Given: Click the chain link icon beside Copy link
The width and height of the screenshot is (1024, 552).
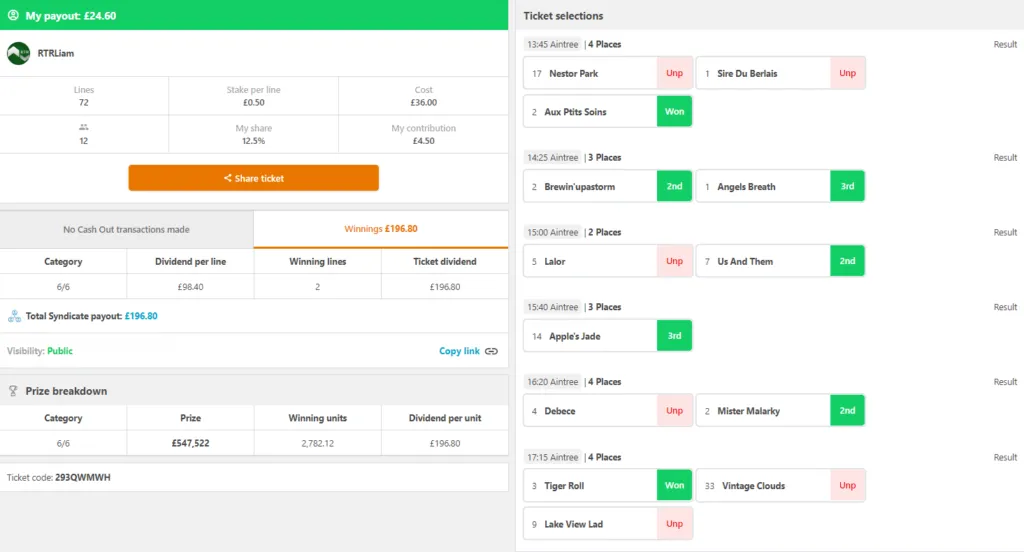Looking at the screenshot, I should [x=491, y=351].
